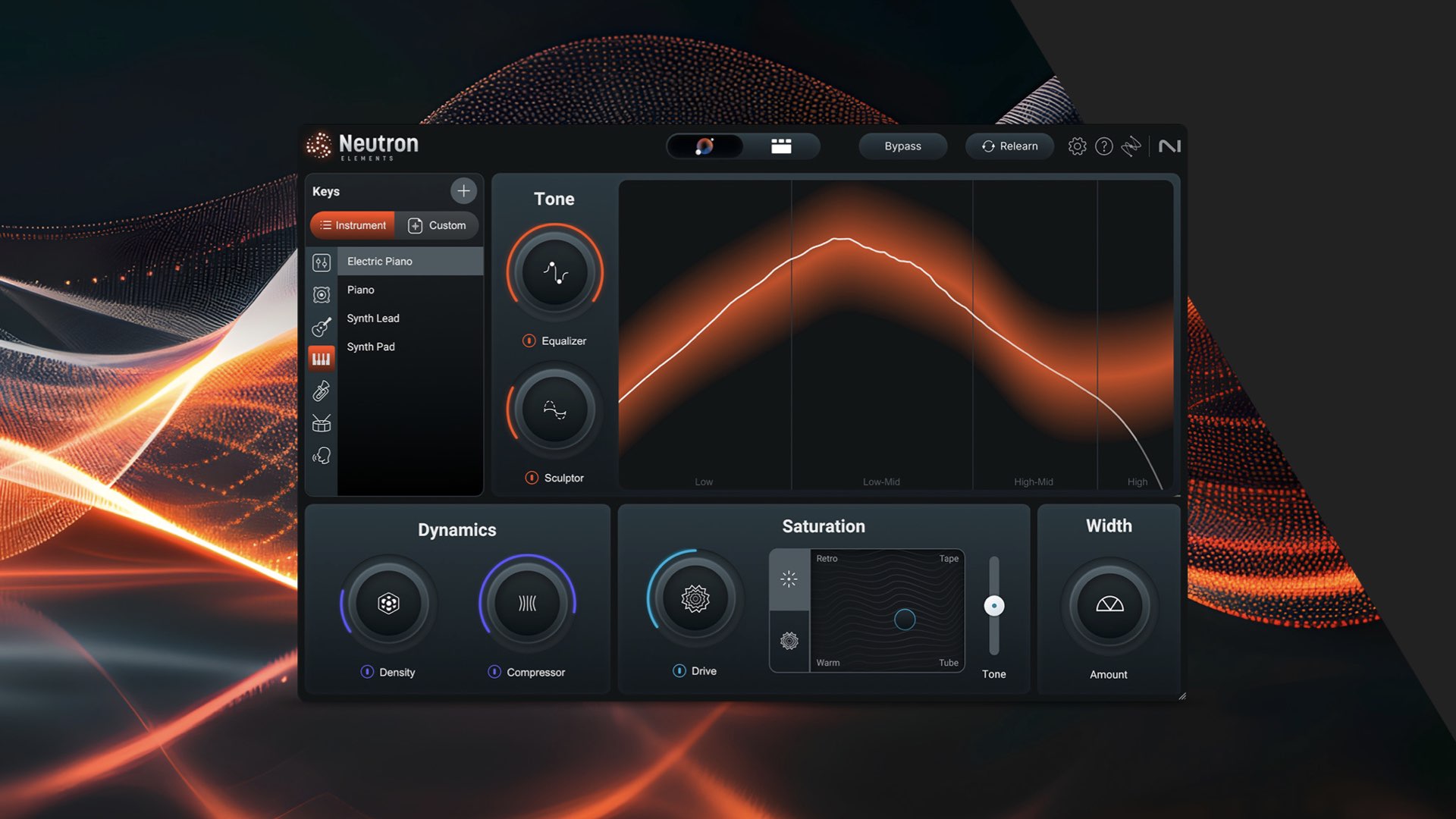This screenshot has height=819, width=1456.
Task: Select the Synth Lead preset from the list
Action: pyautogui.click(x=373, y=318)
